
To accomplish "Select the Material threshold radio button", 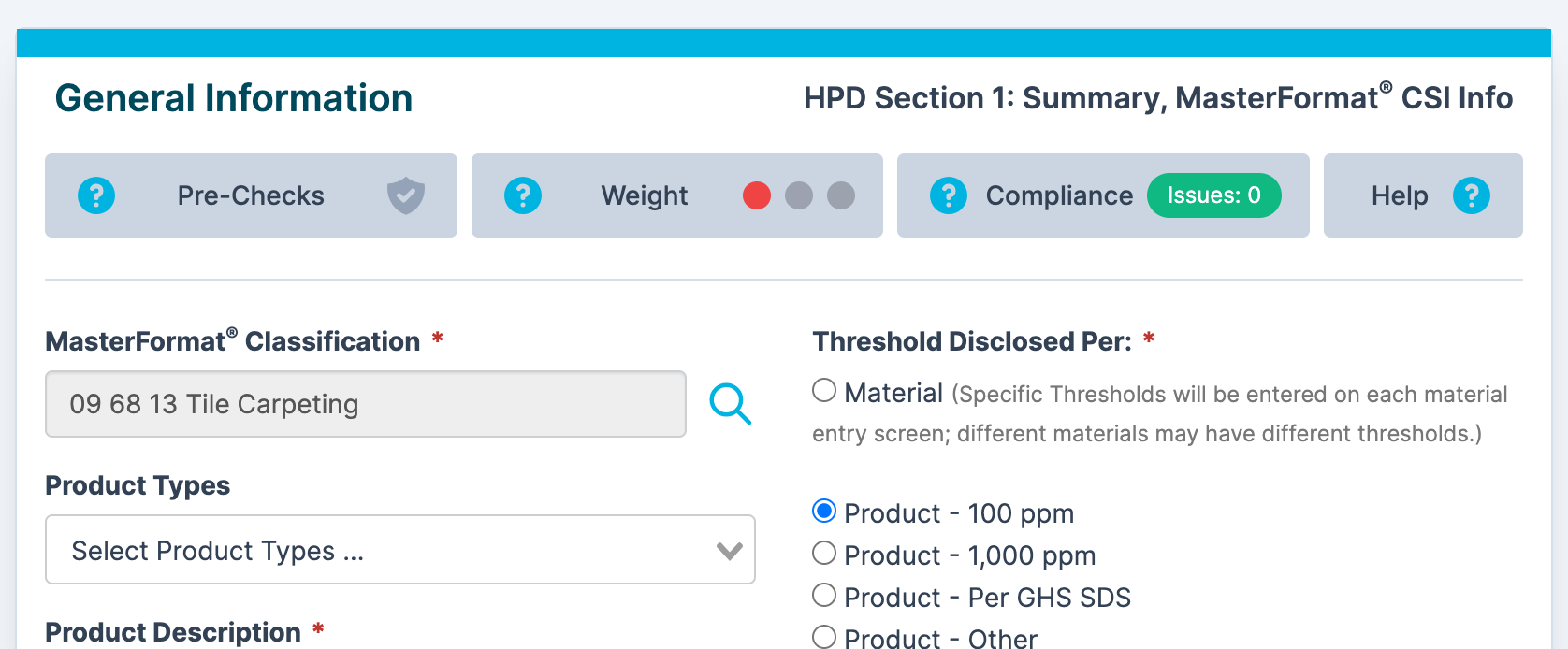I will [x=824, y=390].
